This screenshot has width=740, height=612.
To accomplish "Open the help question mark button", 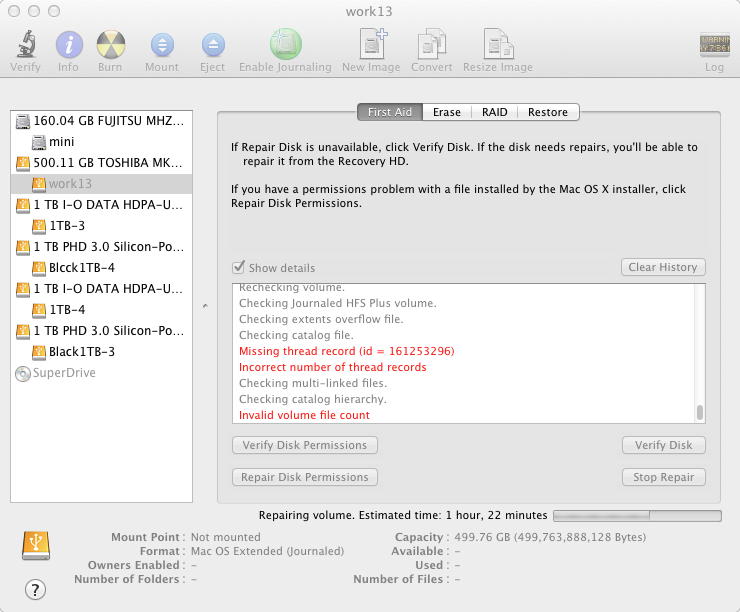I will [x=35, y=589].
